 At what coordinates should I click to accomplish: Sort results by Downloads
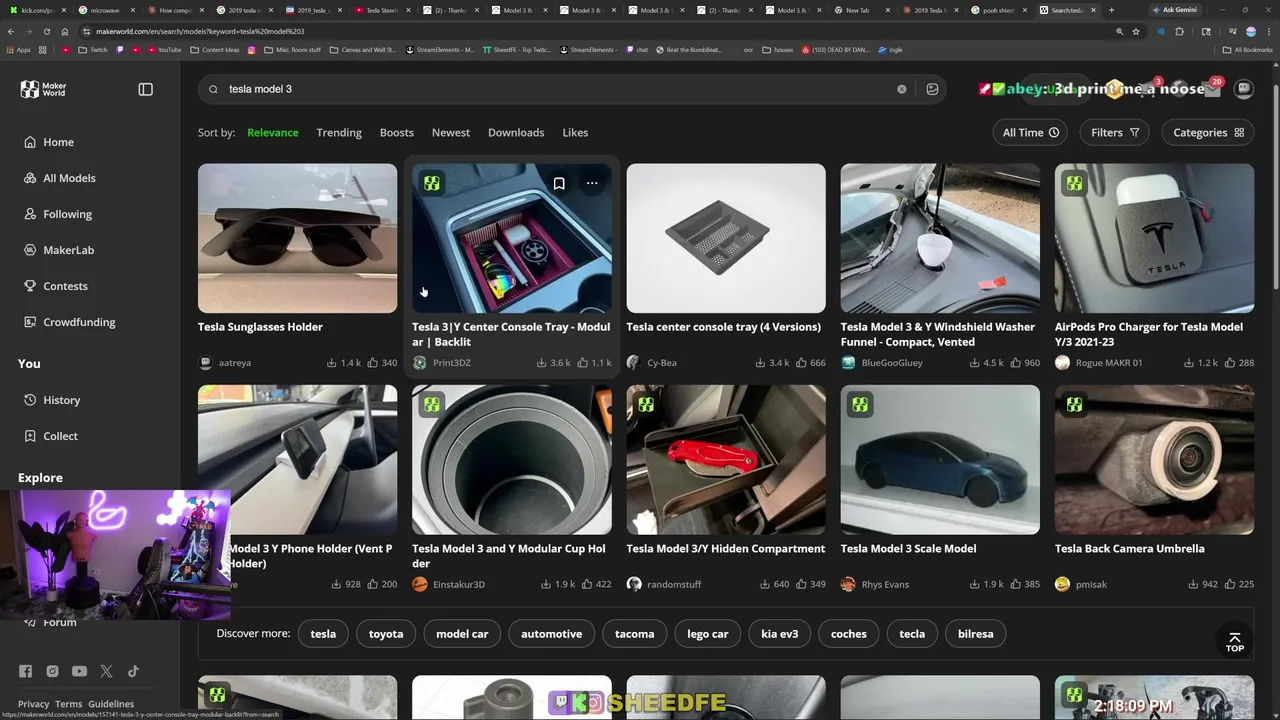tap(516, 132)
